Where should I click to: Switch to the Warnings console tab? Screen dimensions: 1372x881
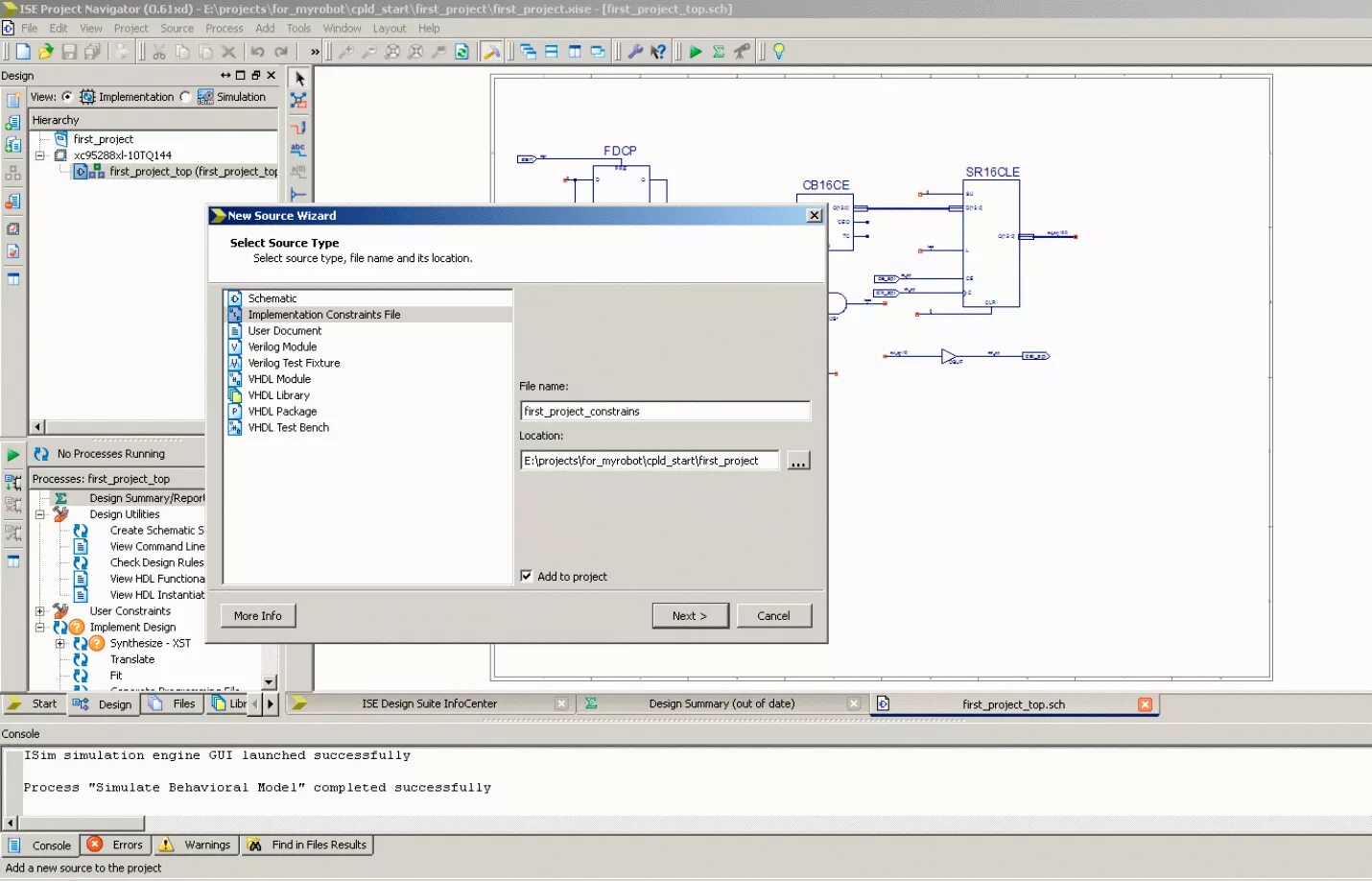point(196,845)
